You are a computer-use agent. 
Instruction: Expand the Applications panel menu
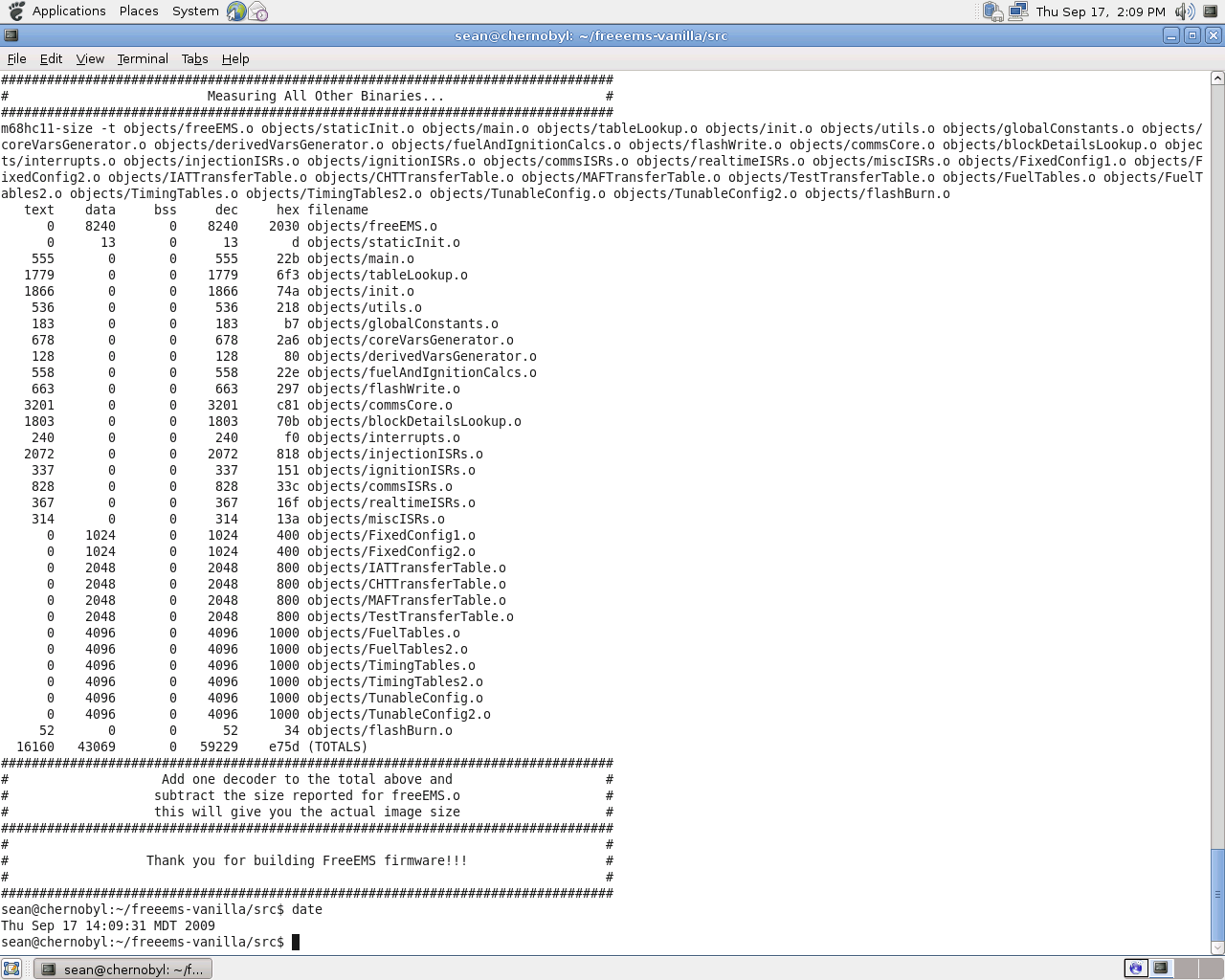click(x=69, y=11)
